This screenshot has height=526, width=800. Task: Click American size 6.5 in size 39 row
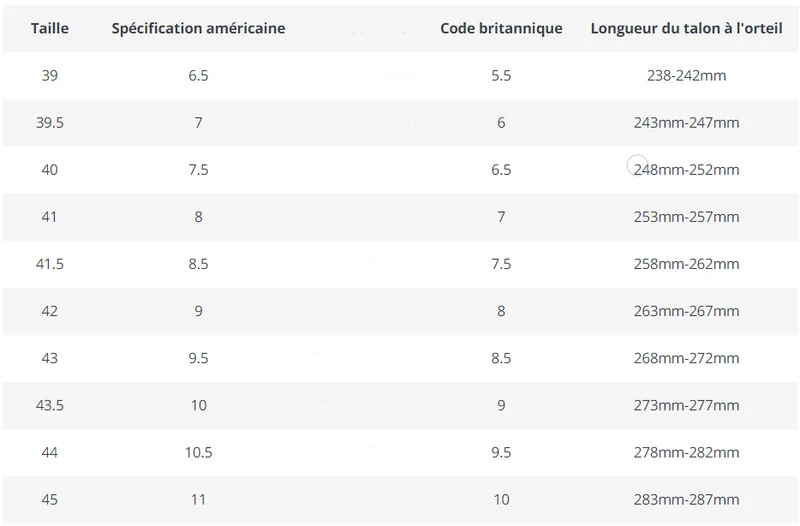click(198, 76)
